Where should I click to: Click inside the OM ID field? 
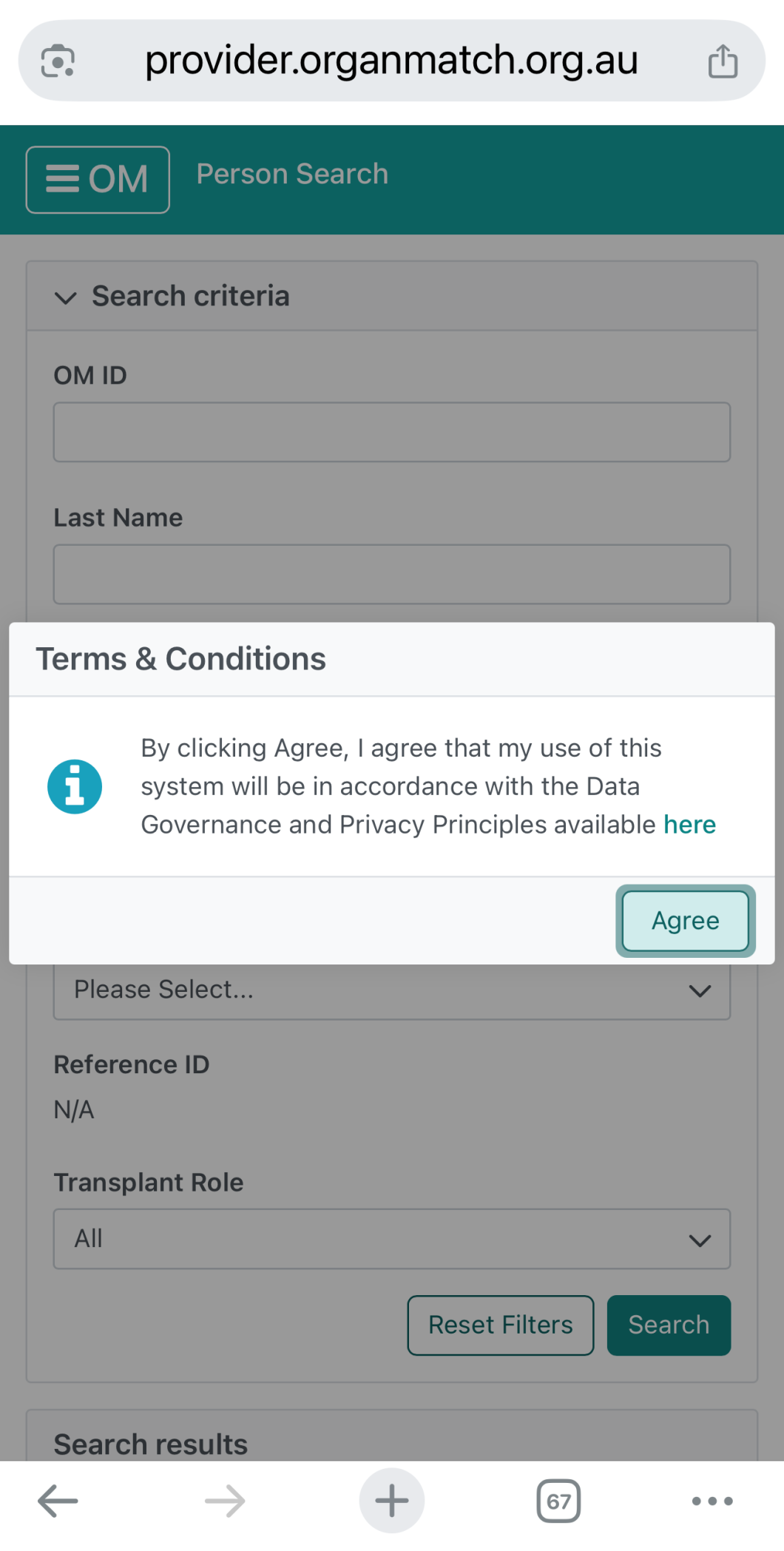pyautogui.click(x=391, y=431)
